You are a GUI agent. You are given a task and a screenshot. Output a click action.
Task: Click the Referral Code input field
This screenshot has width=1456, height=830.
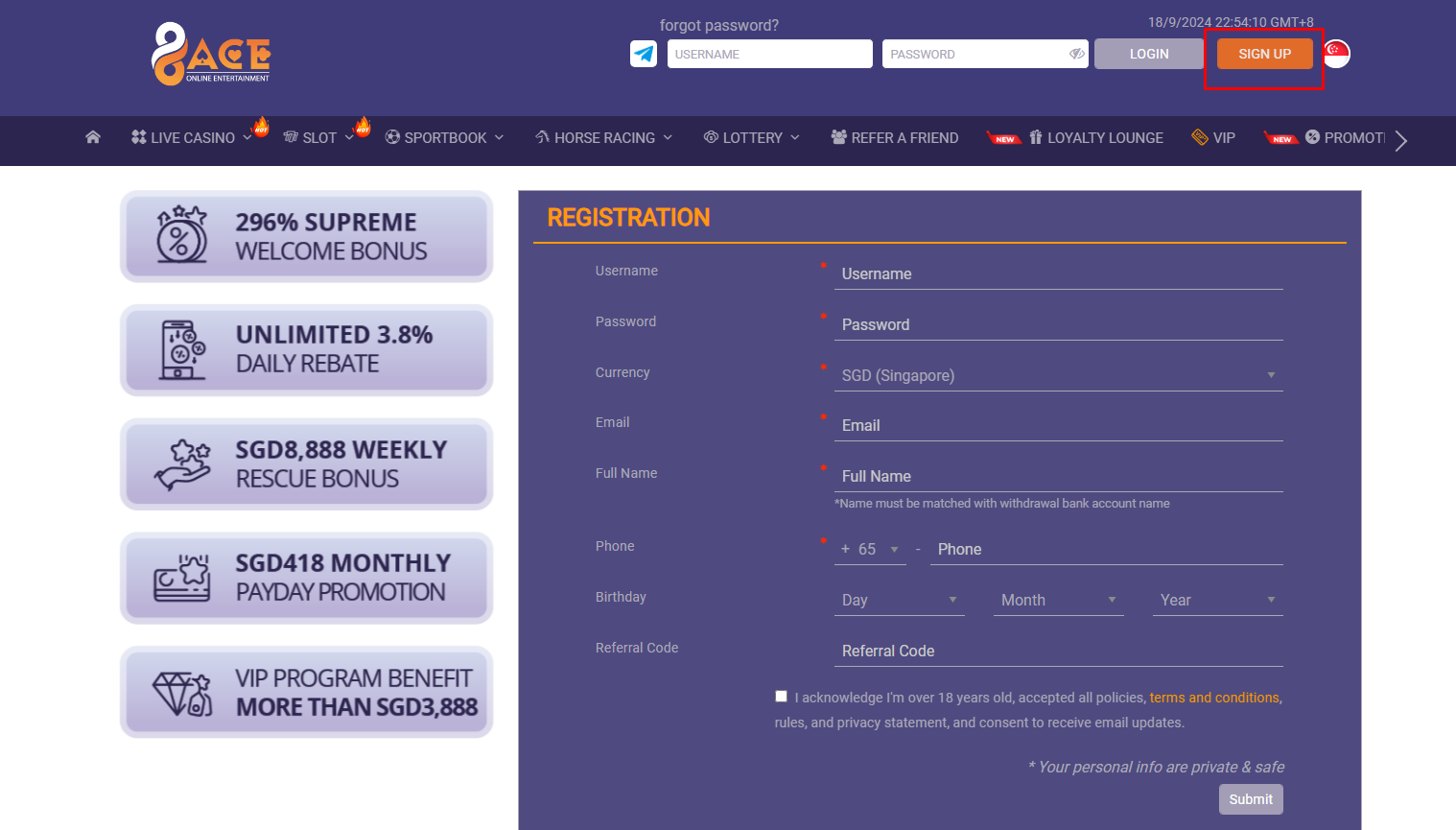point(1055,651)
